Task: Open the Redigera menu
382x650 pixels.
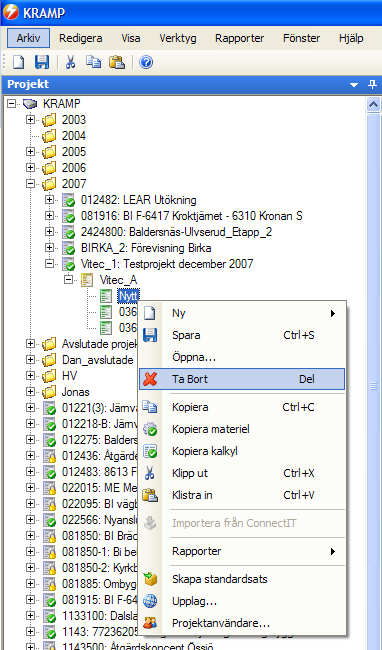Action: pyautogui.click(x=80, y=39)
